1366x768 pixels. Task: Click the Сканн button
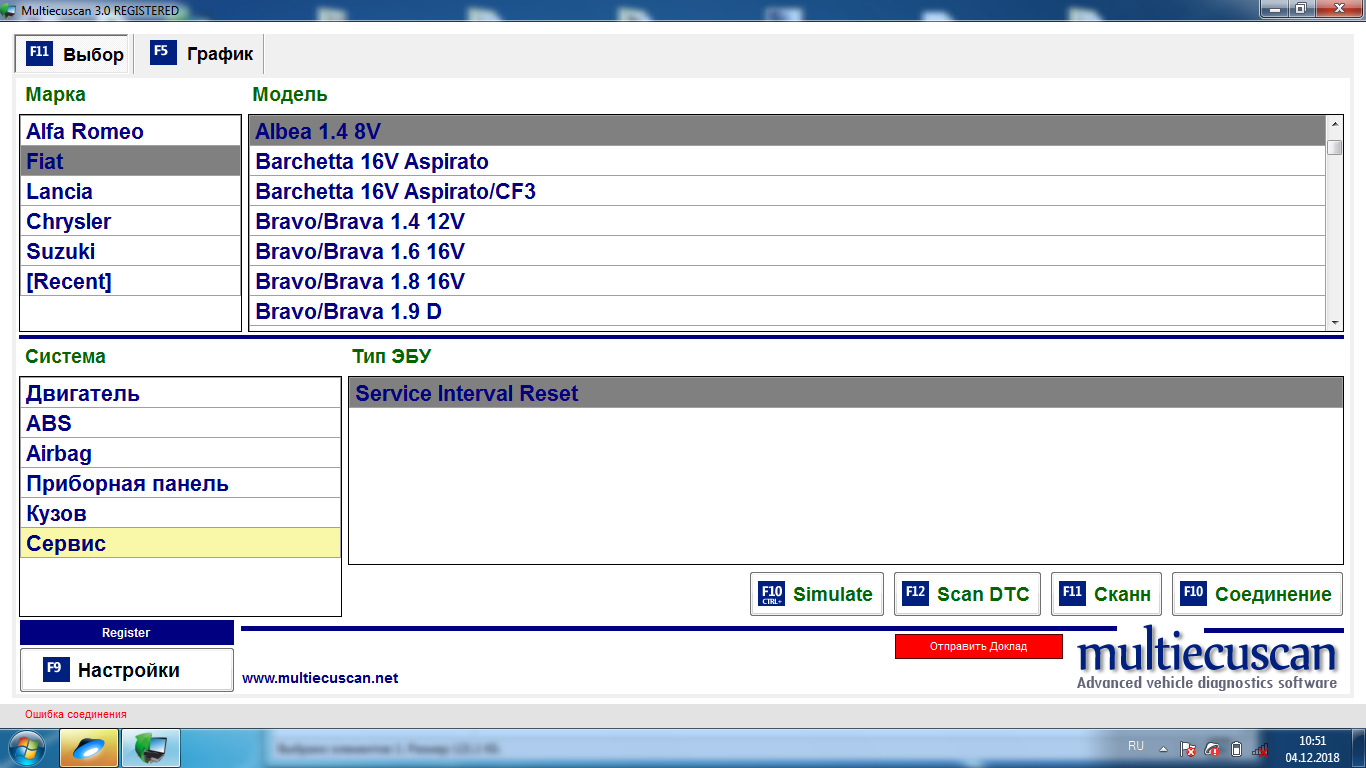coord(1107,594)
